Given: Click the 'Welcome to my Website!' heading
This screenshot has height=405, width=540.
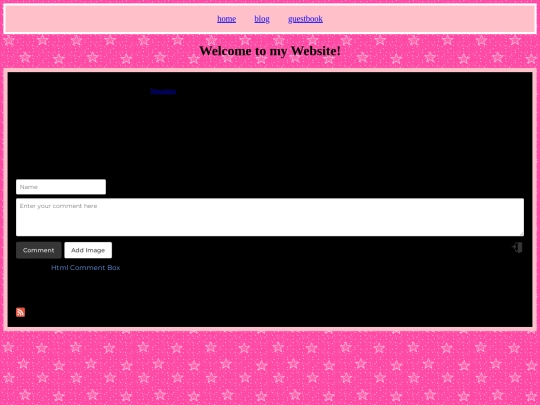Looking at the screenshot, I should coord(270,51).
